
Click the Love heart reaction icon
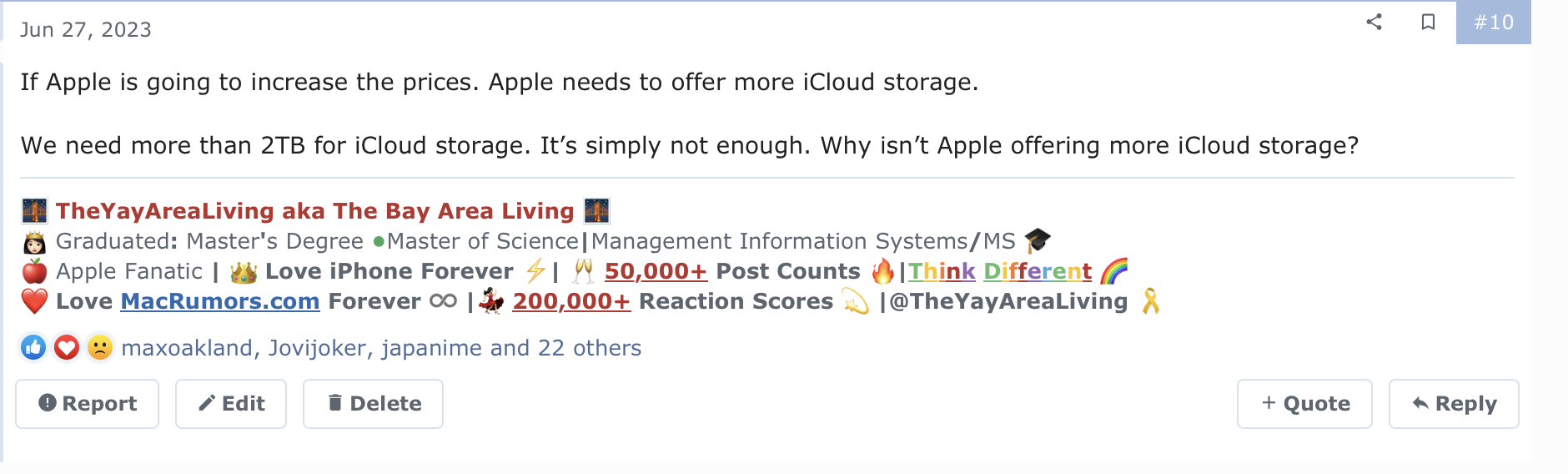click(67, 347)
